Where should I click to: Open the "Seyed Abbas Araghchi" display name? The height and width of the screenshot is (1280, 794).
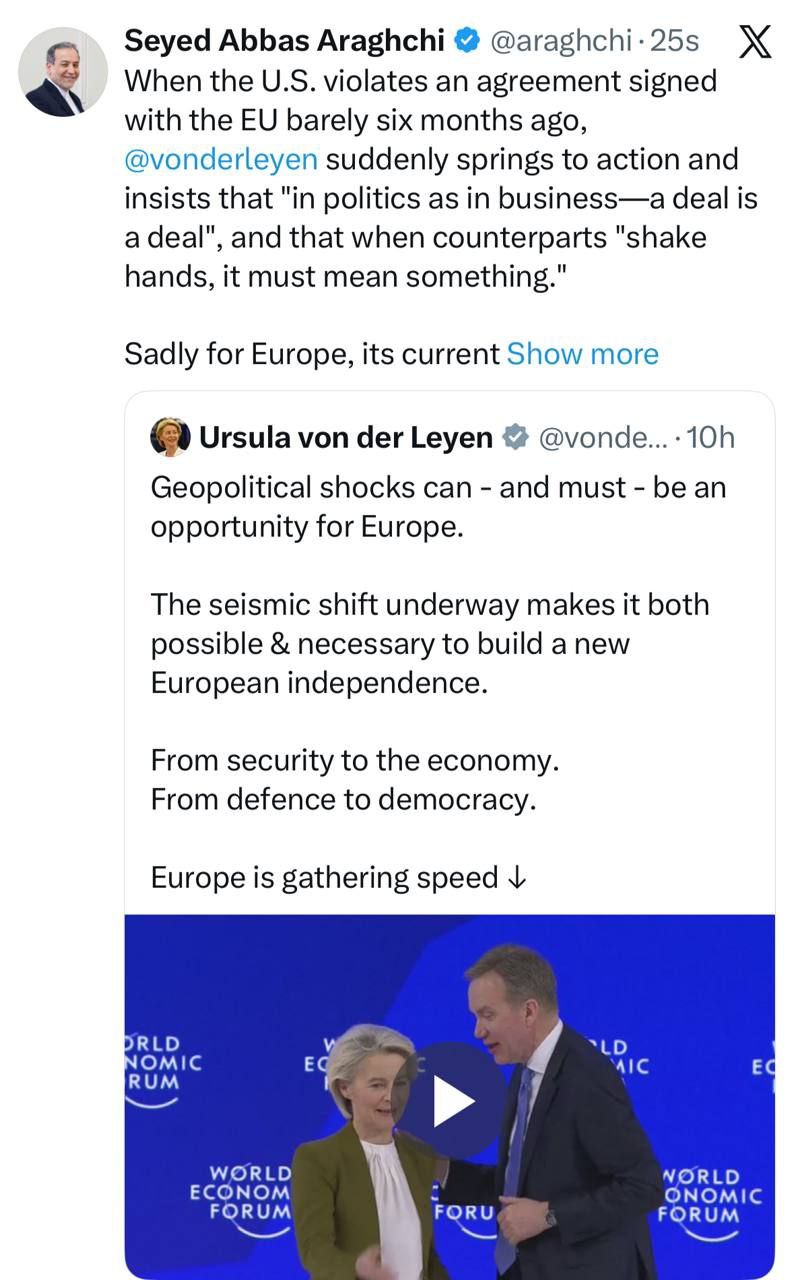click(x=283, y=41)
